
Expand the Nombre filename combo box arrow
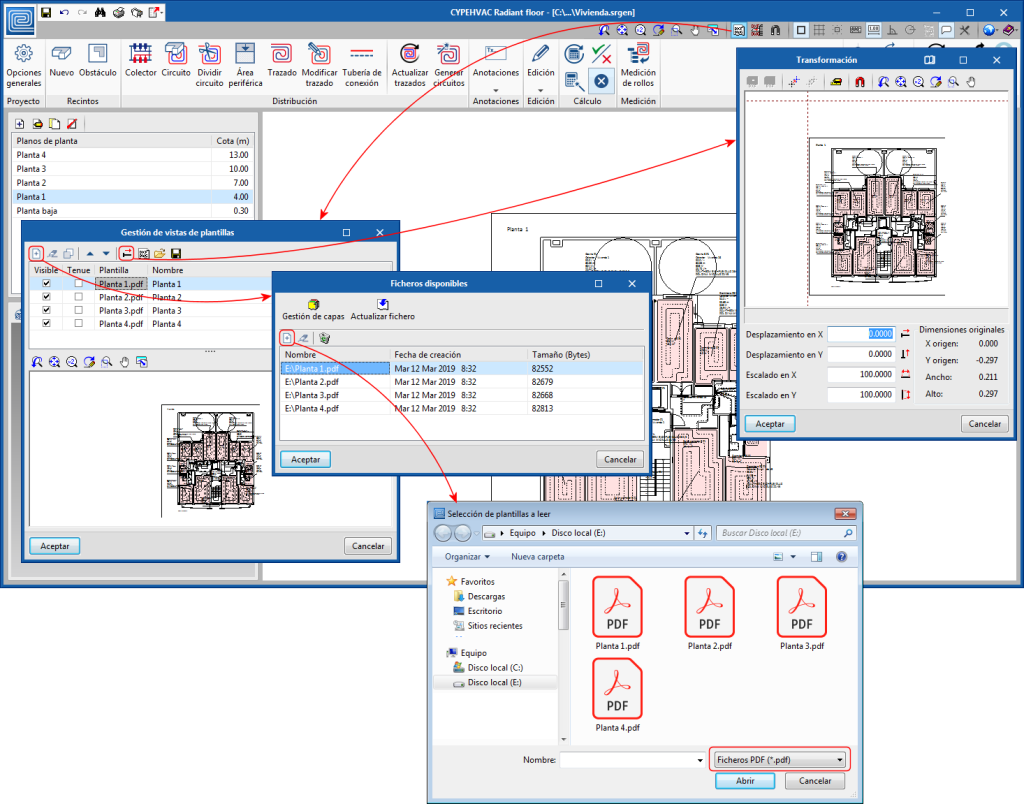(x=700, y=760)
